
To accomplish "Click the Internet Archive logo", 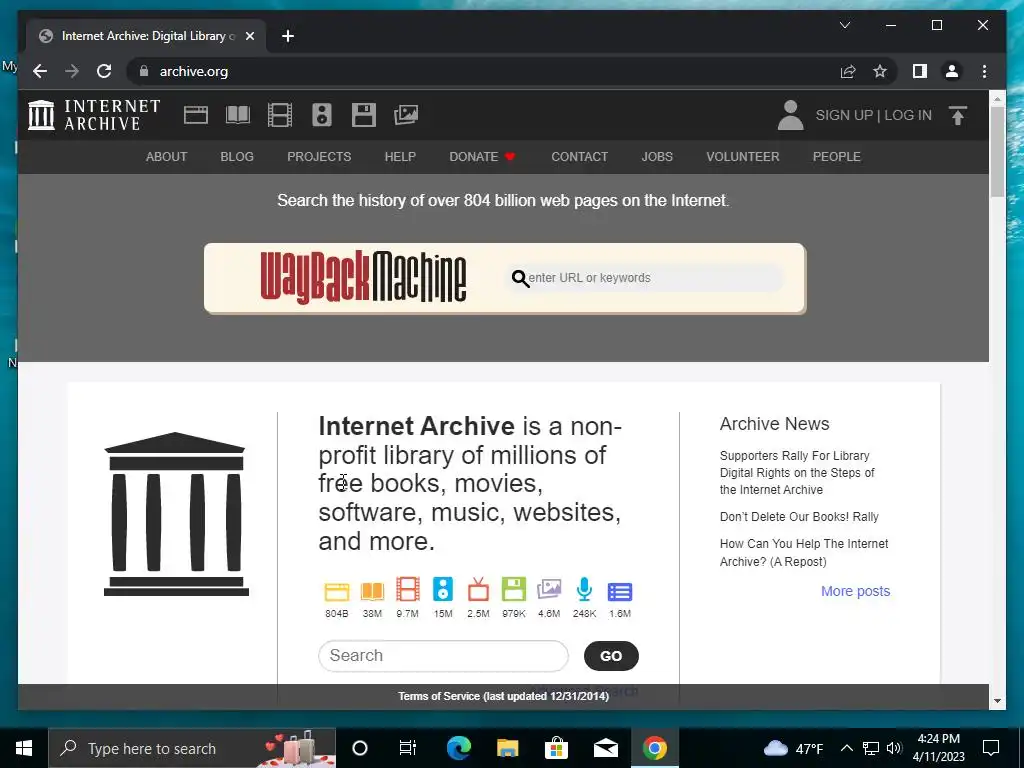I will pos(94,115).
